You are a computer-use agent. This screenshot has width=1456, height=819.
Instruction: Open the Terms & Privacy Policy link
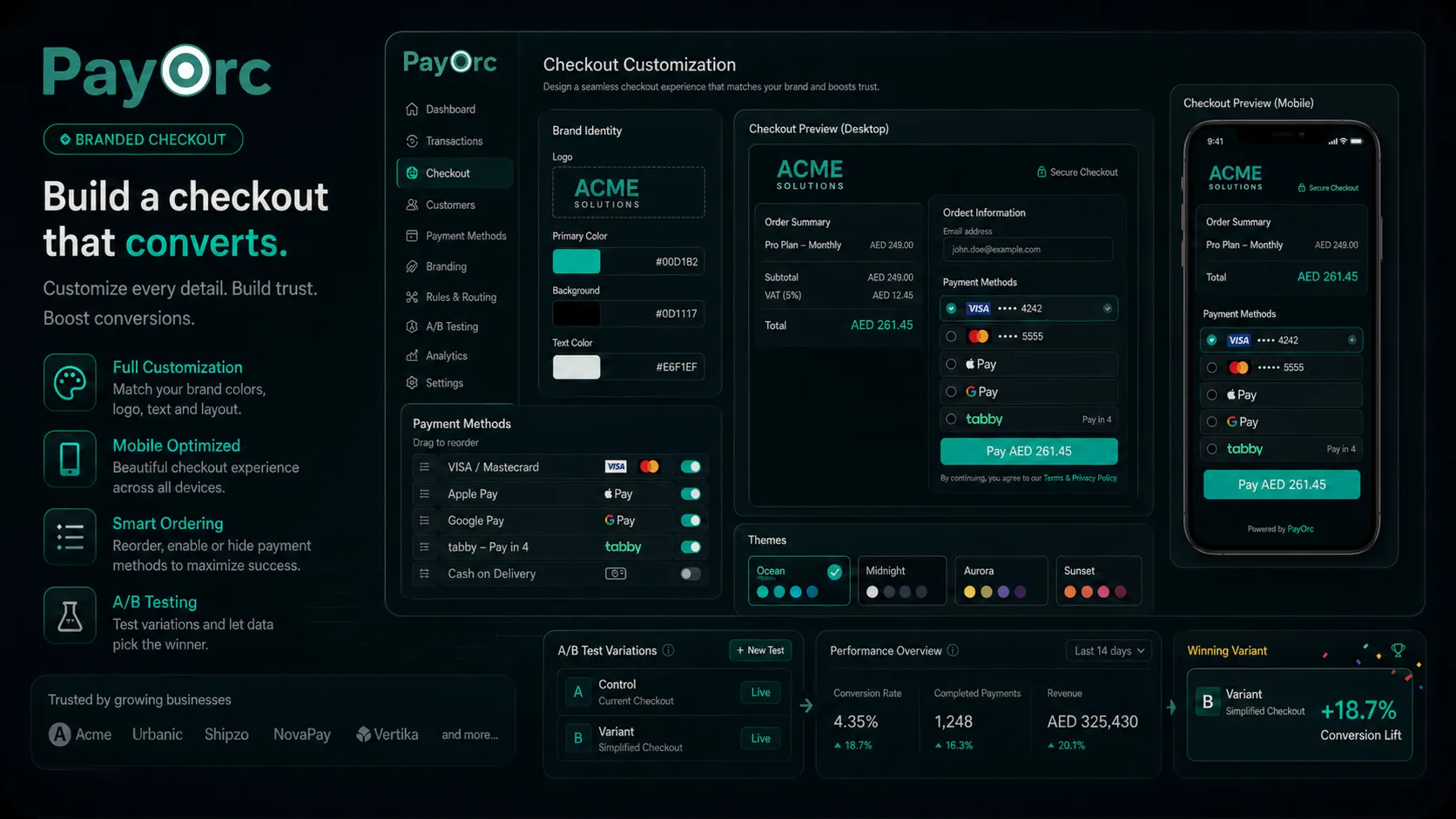(x=1080, y=478)
